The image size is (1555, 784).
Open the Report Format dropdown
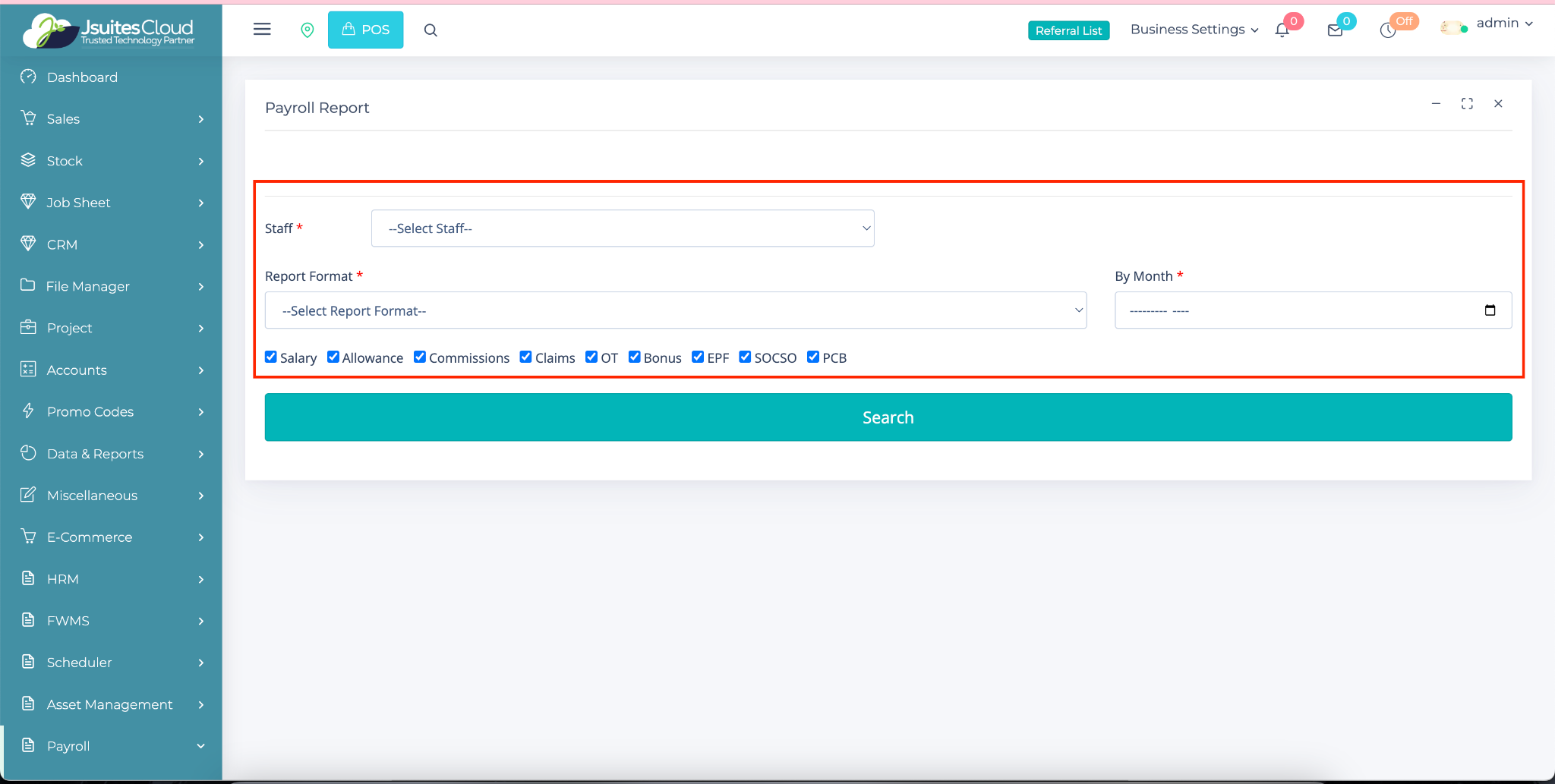pos(676,310)
